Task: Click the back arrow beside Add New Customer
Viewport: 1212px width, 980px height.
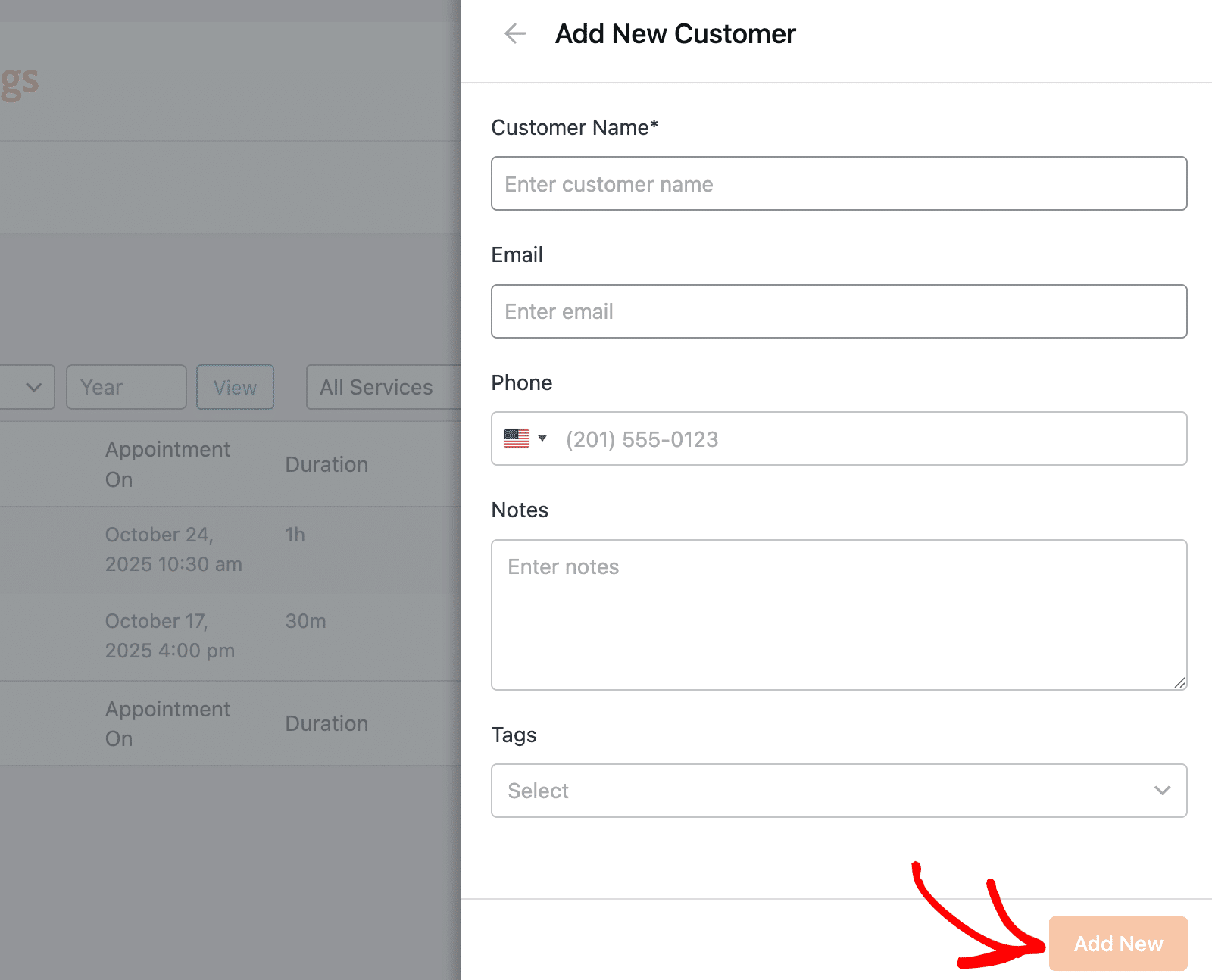Action: pos(515,34)
